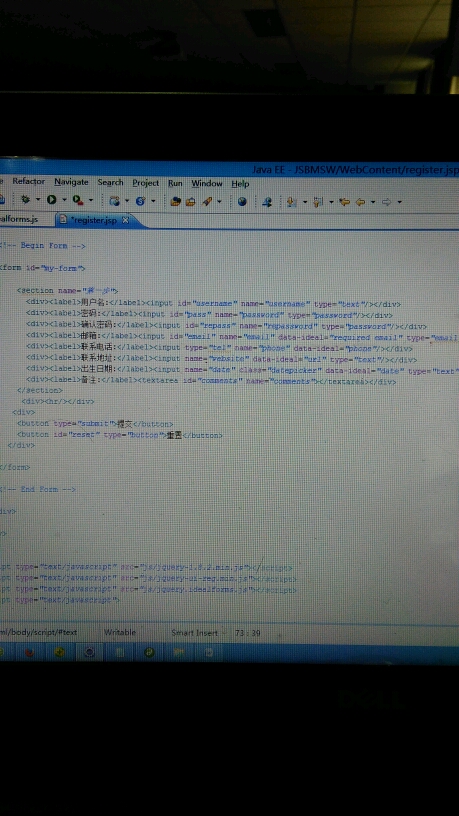This screenshot has height=816, width=459.
Task: Go to Previous Annotation icon
Action: click(318, 202)
